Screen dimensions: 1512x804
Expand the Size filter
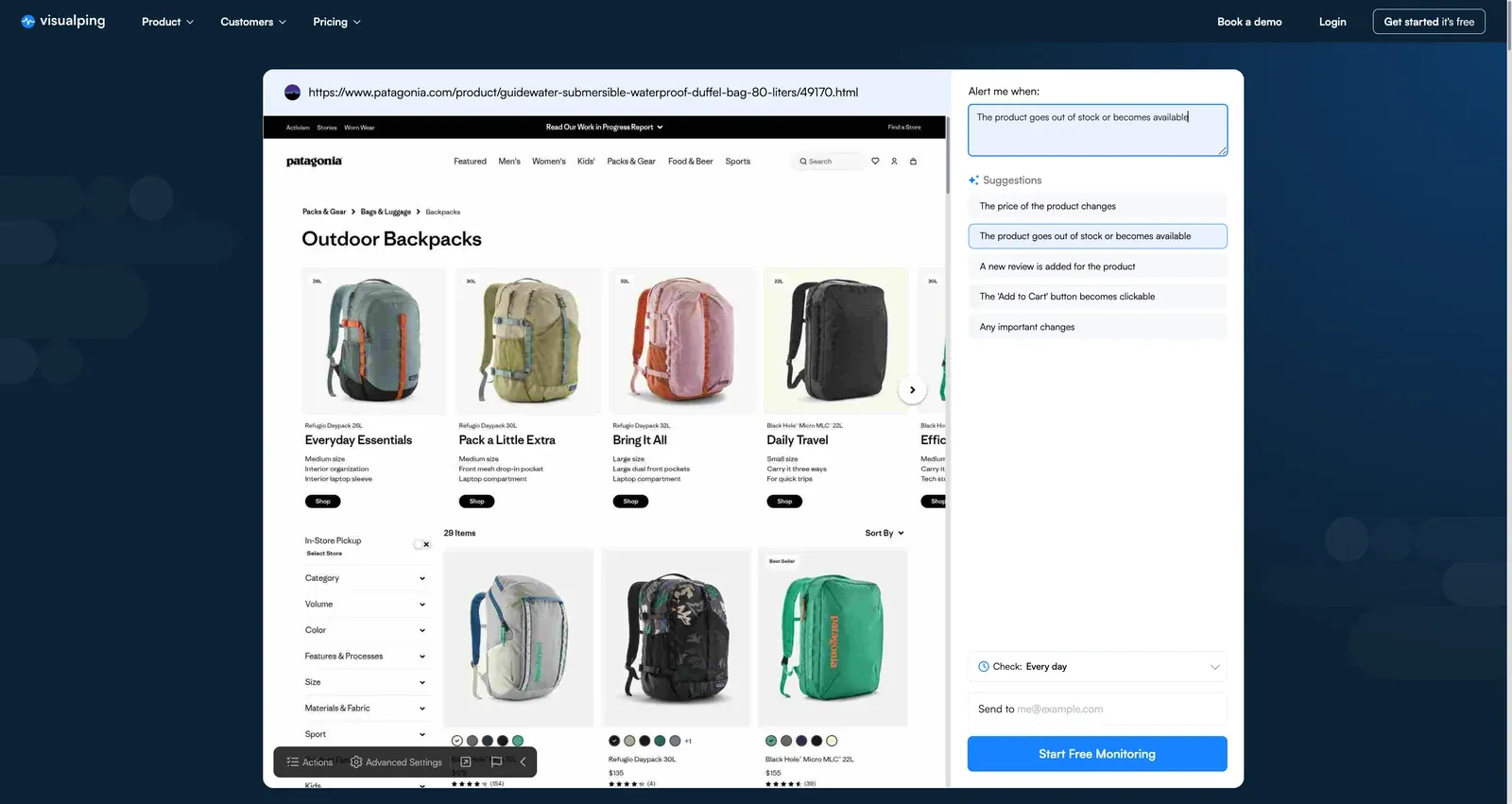tap(365, 682)
